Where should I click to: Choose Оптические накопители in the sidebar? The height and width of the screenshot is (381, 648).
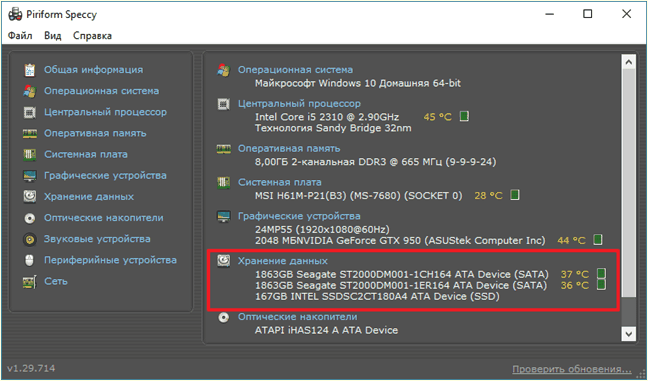104,218
